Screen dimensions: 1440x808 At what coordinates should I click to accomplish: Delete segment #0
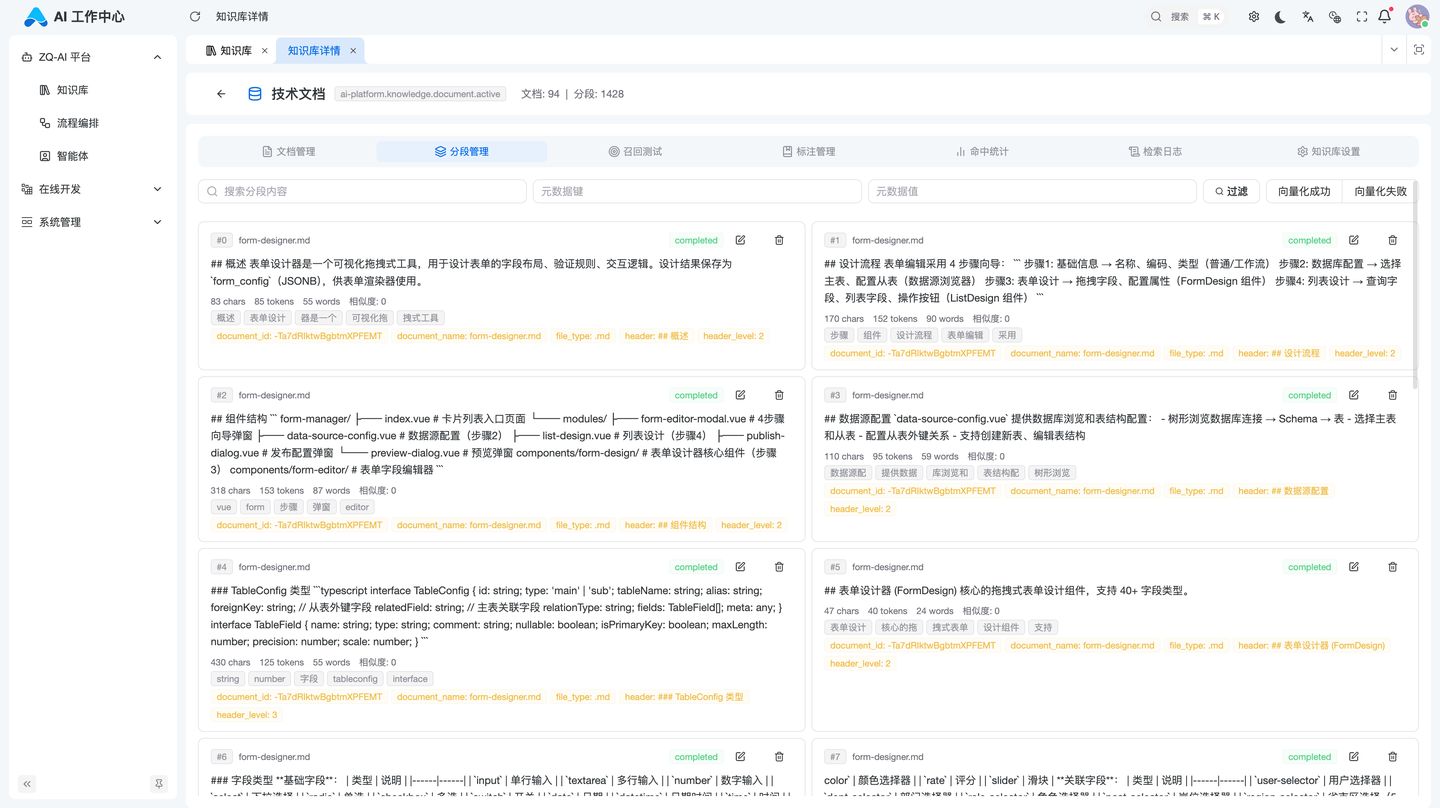pyautogui.click(x=780, y=240)
